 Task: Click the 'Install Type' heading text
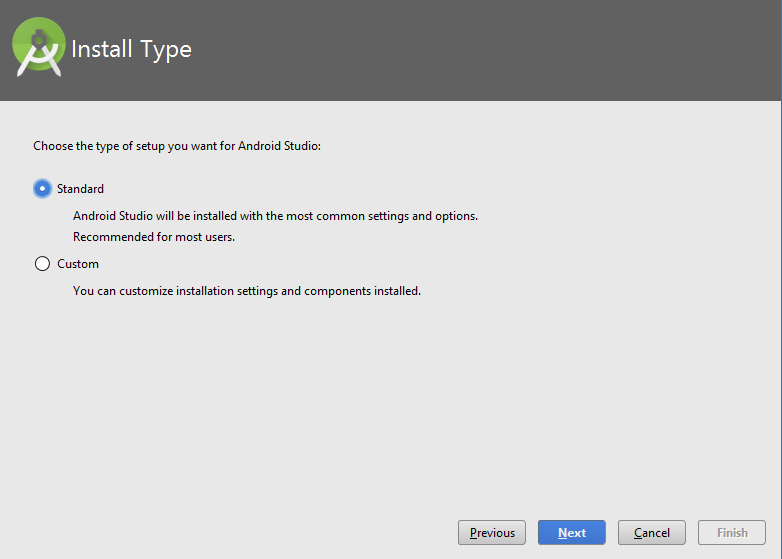pyautogui.click(x=132, y=50)
